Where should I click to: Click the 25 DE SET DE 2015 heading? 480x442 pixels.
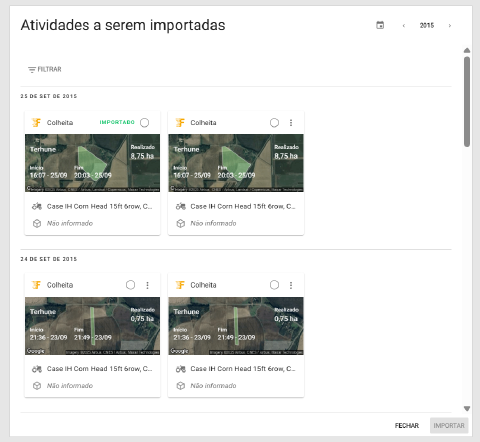point(49,96)
